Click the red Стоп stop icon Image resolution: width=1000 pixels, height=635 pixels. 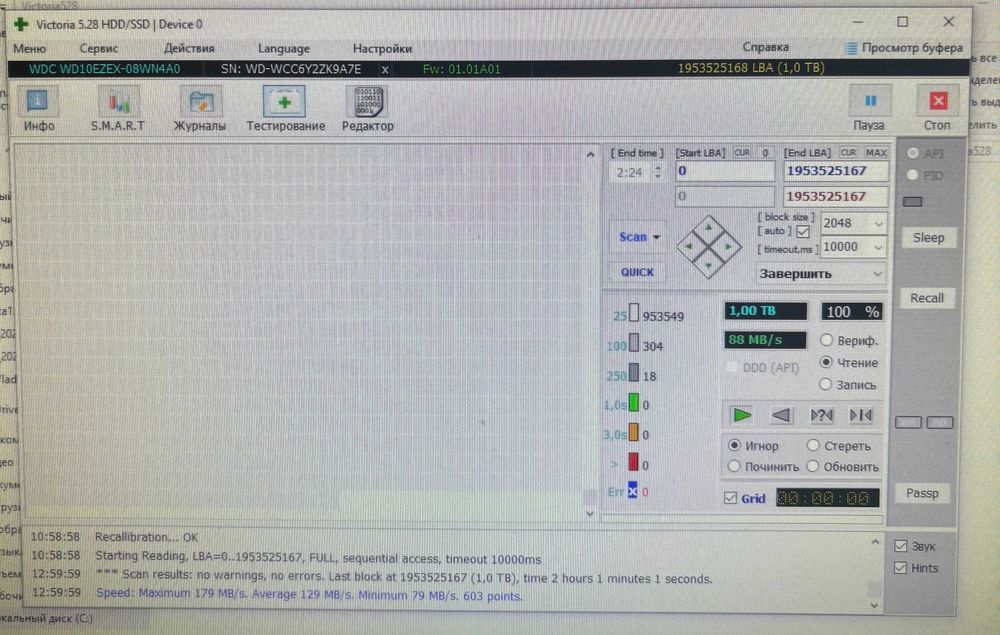[938, 101]
